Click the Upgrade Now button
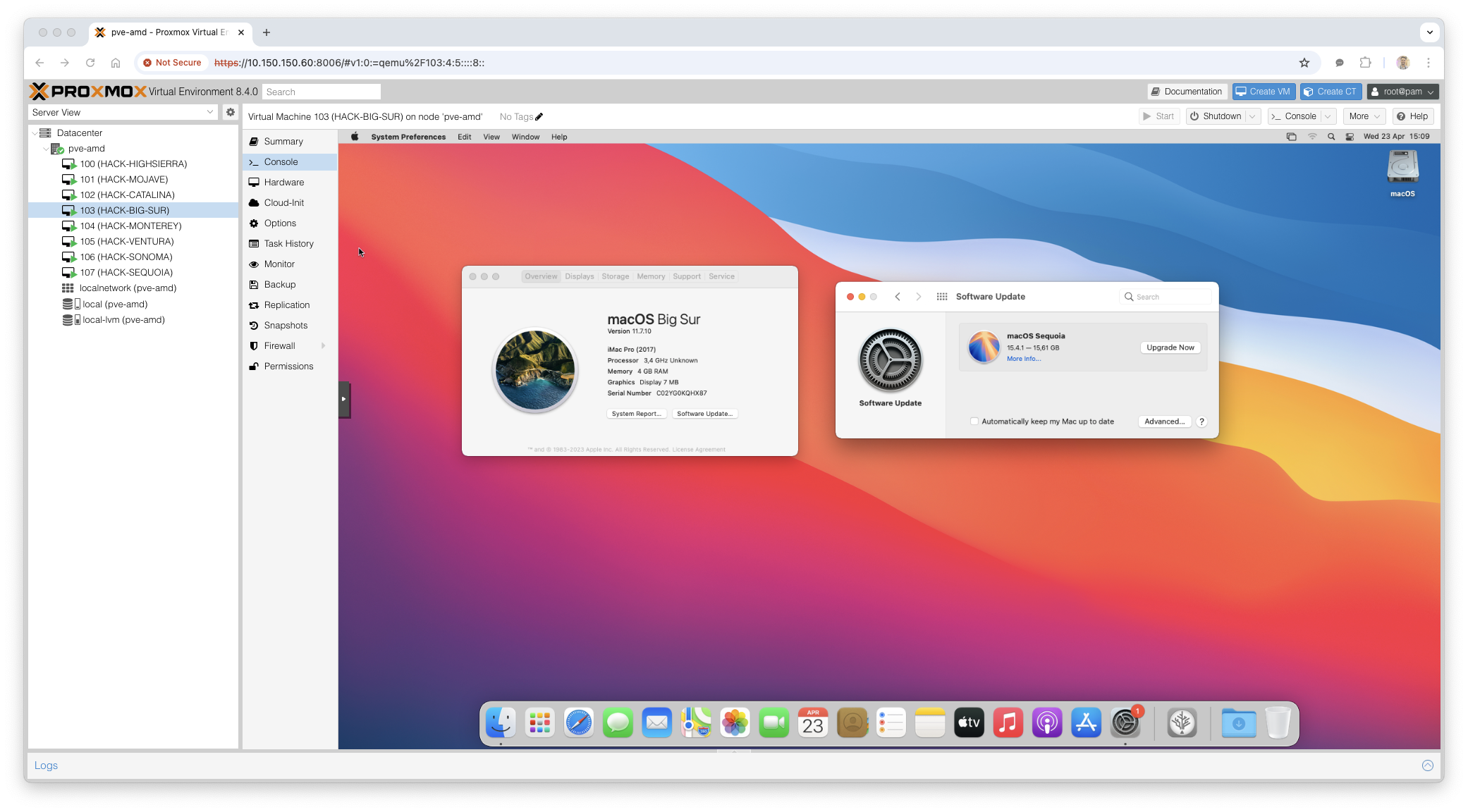Image resolution: width=1468 pixels, height=812 pixels. click(x=1170, y=347)
